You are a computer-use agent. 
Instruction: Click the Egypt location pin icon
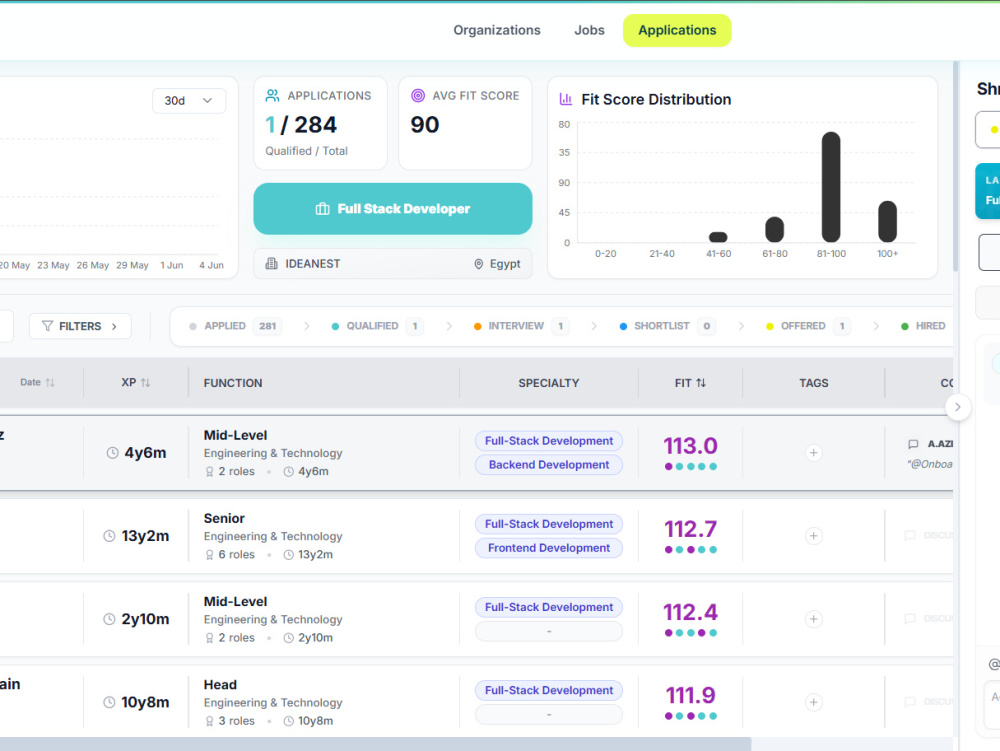tap(479, 264)
